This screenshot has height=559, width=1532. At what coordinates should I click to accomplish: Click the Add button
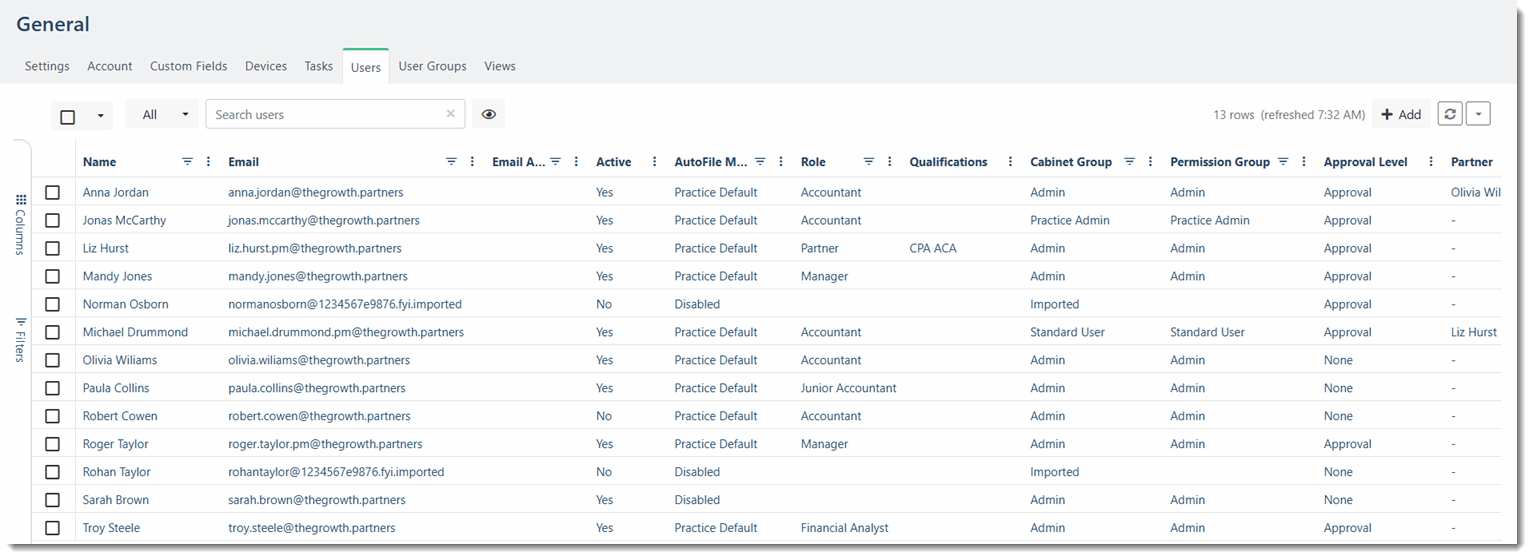click(1401, 114)
